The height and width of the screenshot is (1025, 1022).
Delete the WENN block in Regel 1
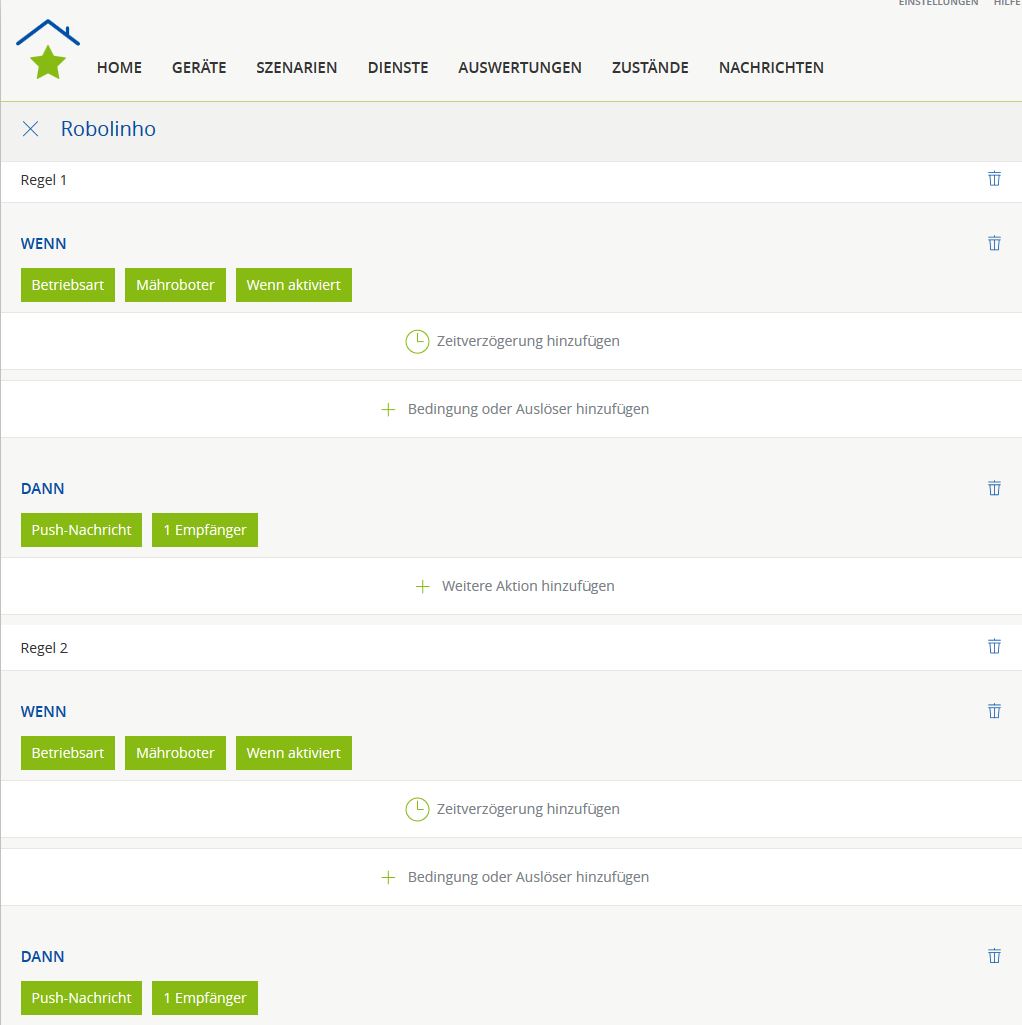[x=994, y=243]
